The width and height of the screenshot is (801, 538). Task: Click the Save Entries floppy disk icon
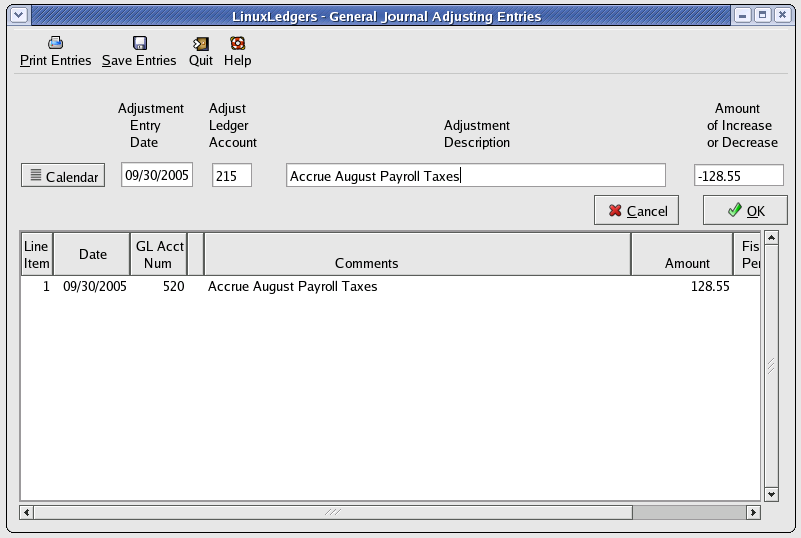point(139,43)
